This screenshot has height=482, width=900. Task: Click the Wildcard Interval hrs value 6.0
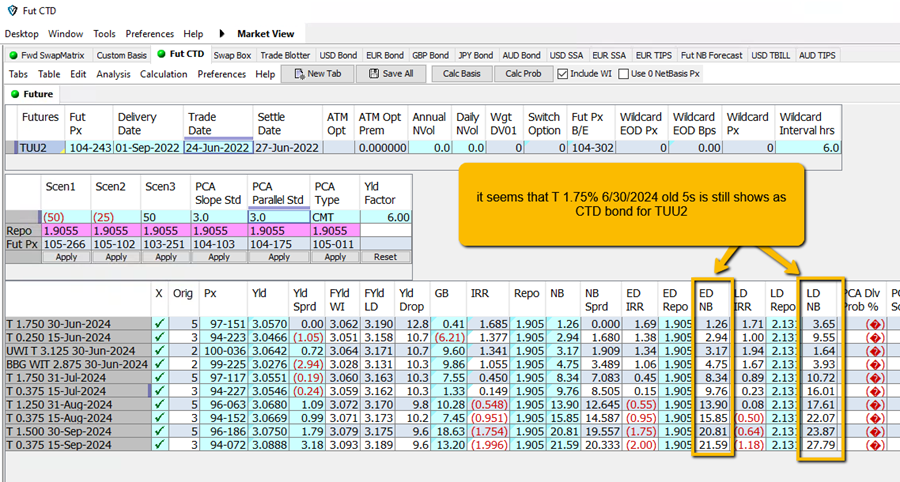point(808,147)
